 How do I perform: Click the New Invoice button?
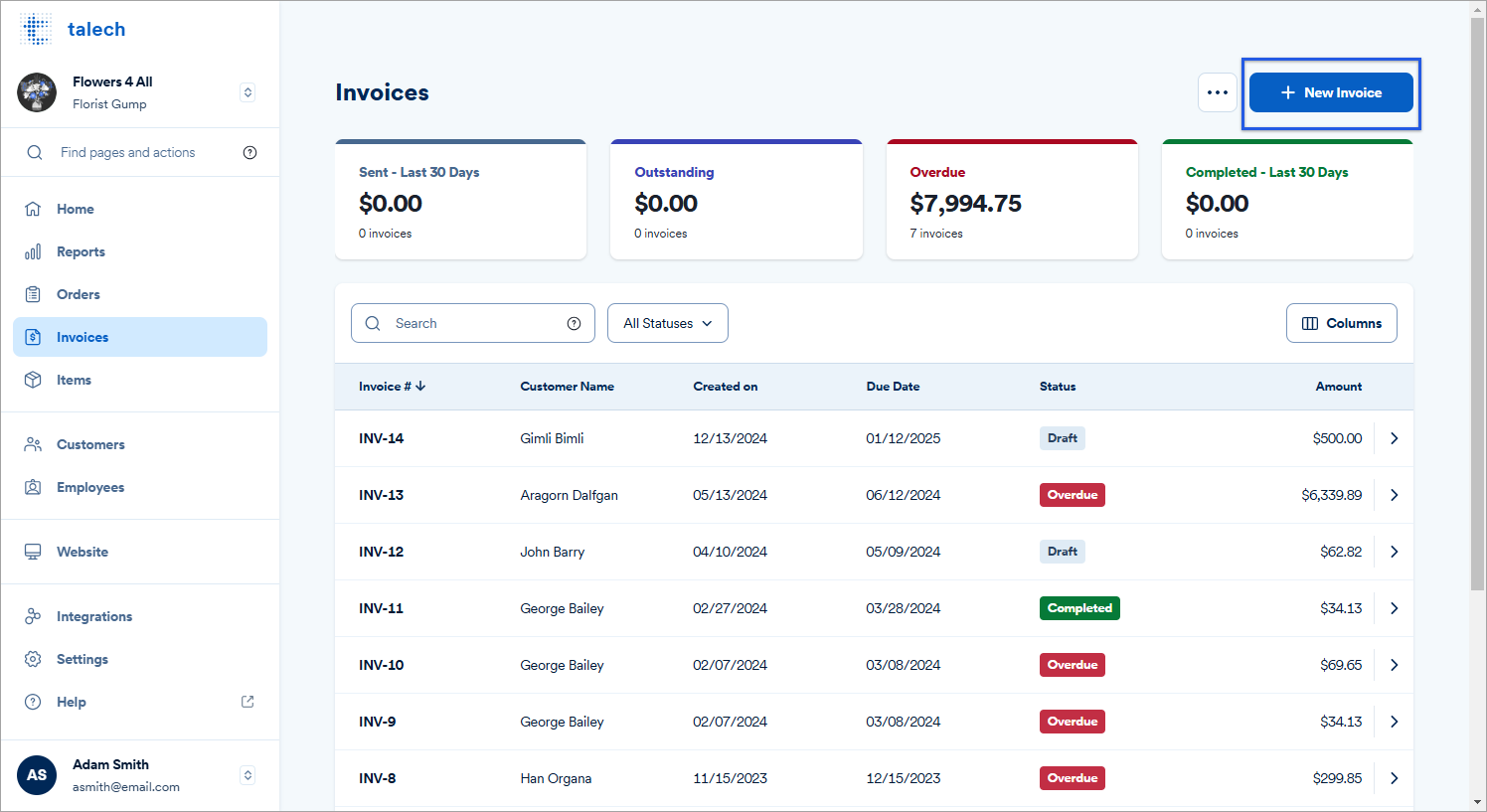pyautogui.click(x=1331, y=91)
